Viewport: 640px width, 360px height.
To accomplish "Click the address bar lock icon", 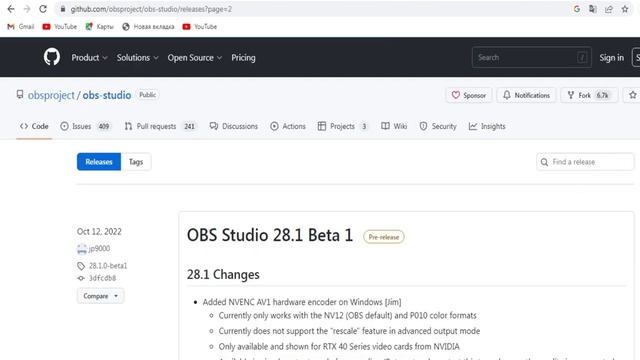I will [x=62, y=9].
